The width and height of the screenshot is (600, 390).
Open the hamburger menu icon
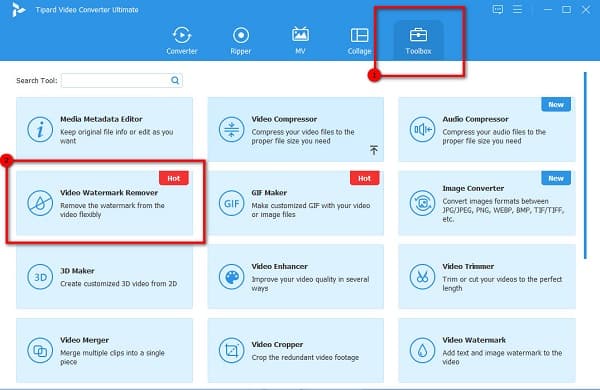click(x=517, y=9)
